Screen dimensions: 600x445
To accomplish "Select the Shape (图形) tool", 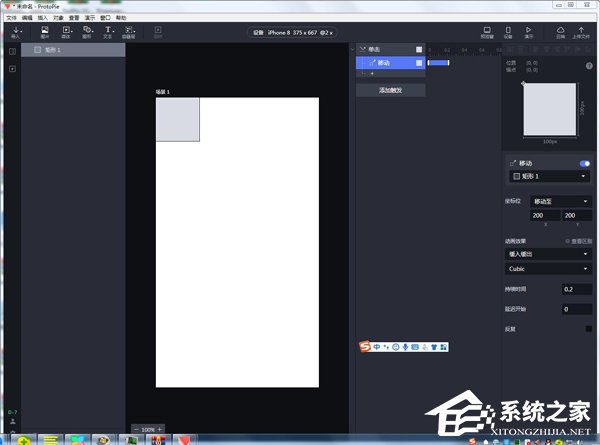I will 87,33.
